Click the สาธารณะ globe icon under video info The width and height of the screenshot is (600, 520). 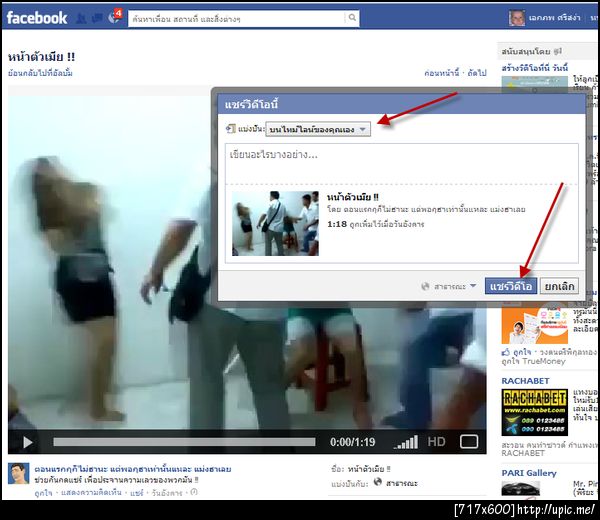pyautogui.click(x=378, y=482)
